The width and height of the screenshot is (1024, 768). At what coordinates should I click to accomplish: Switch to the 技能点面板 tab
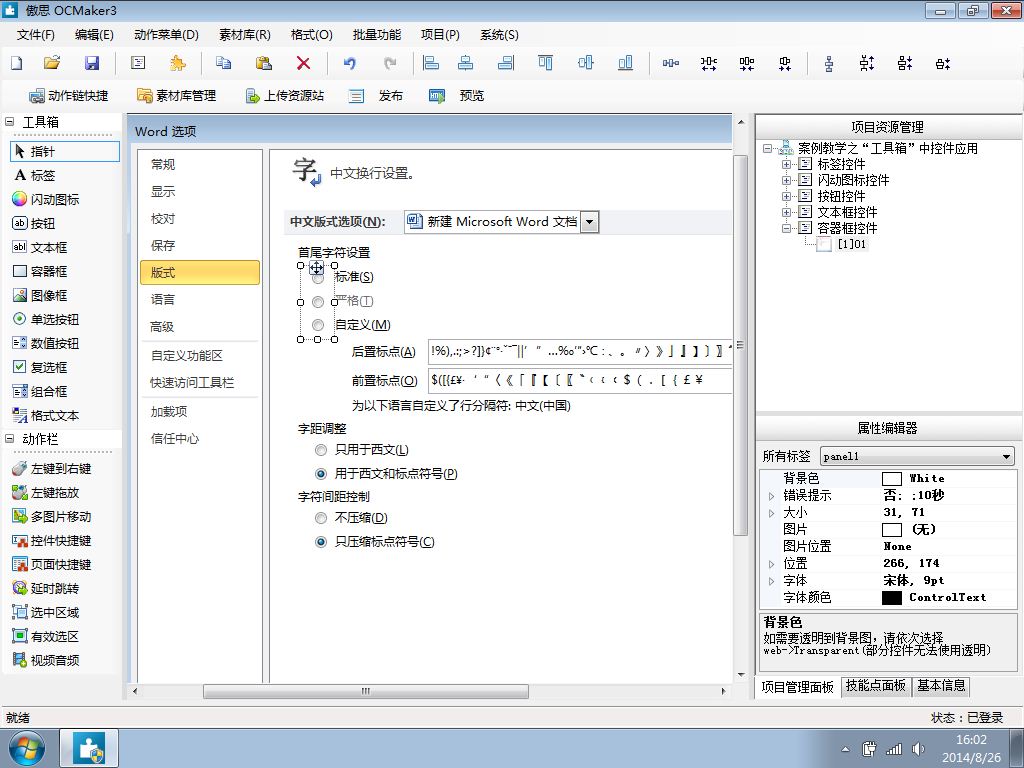click(x=876, y=686)
